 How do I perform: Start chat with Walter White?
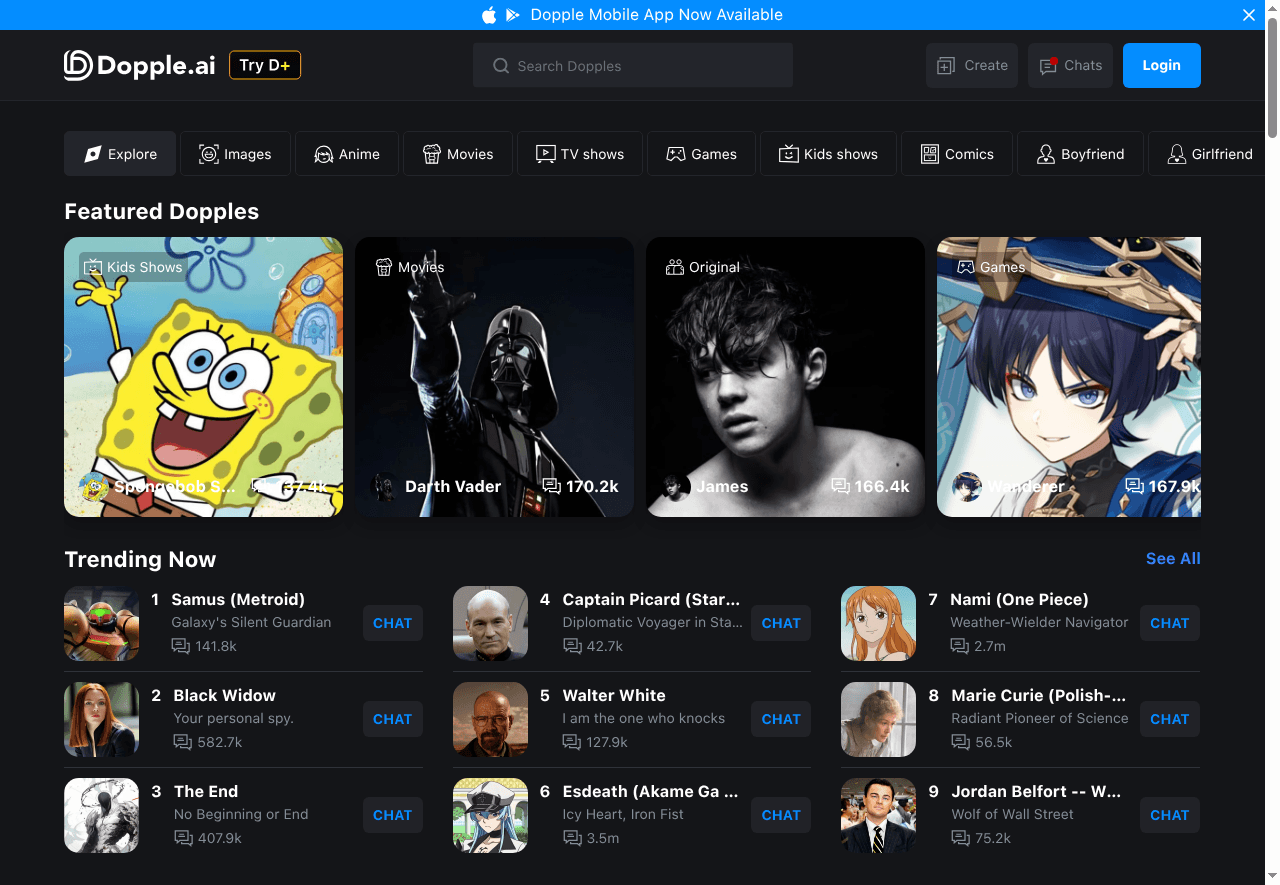click(x=780, y=719)
